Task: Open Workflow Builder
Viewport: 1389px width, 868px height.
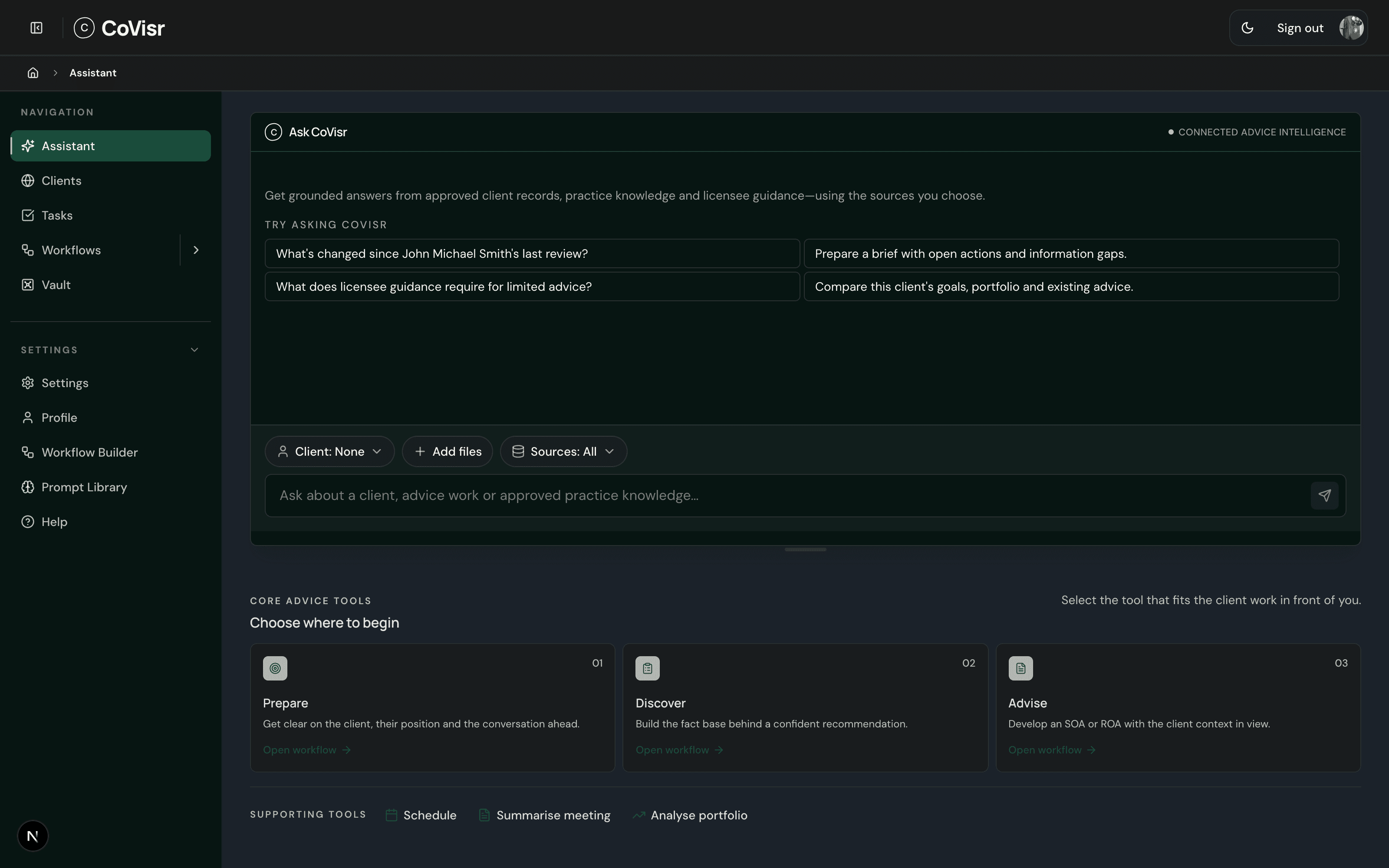Action: [111, 452]
